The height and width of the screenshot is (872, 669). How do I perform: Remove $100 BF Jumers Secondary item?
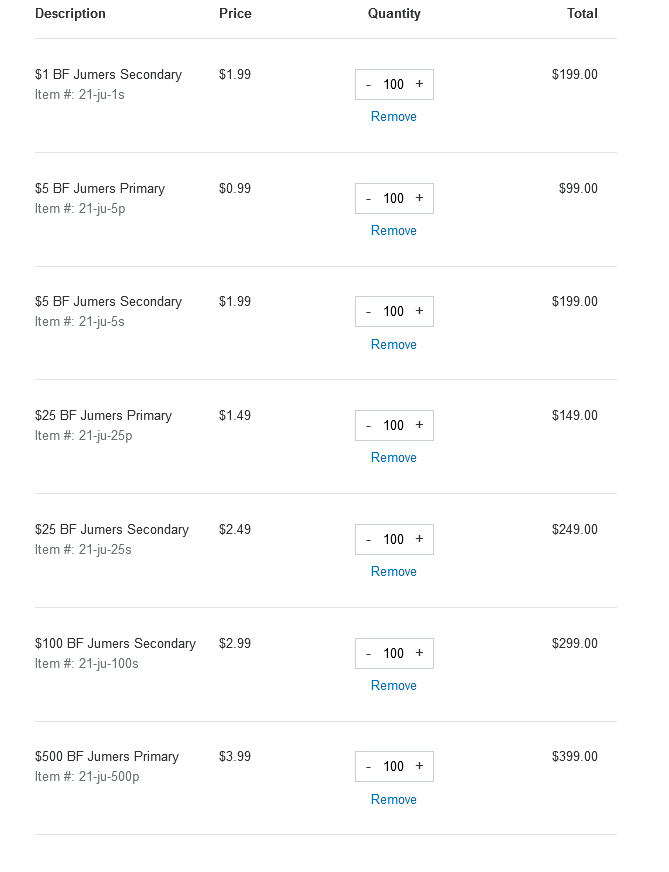point(394,685)
